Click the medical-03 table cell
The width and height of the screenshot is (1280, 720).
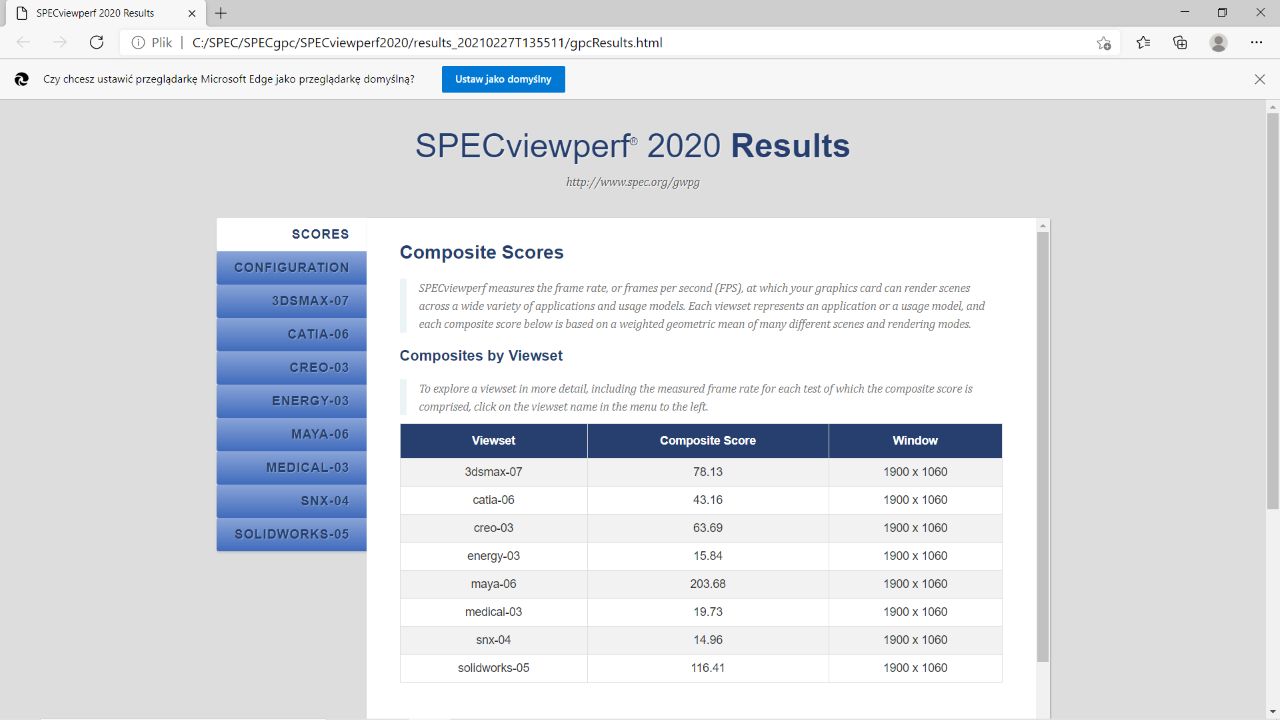point(494,612)
